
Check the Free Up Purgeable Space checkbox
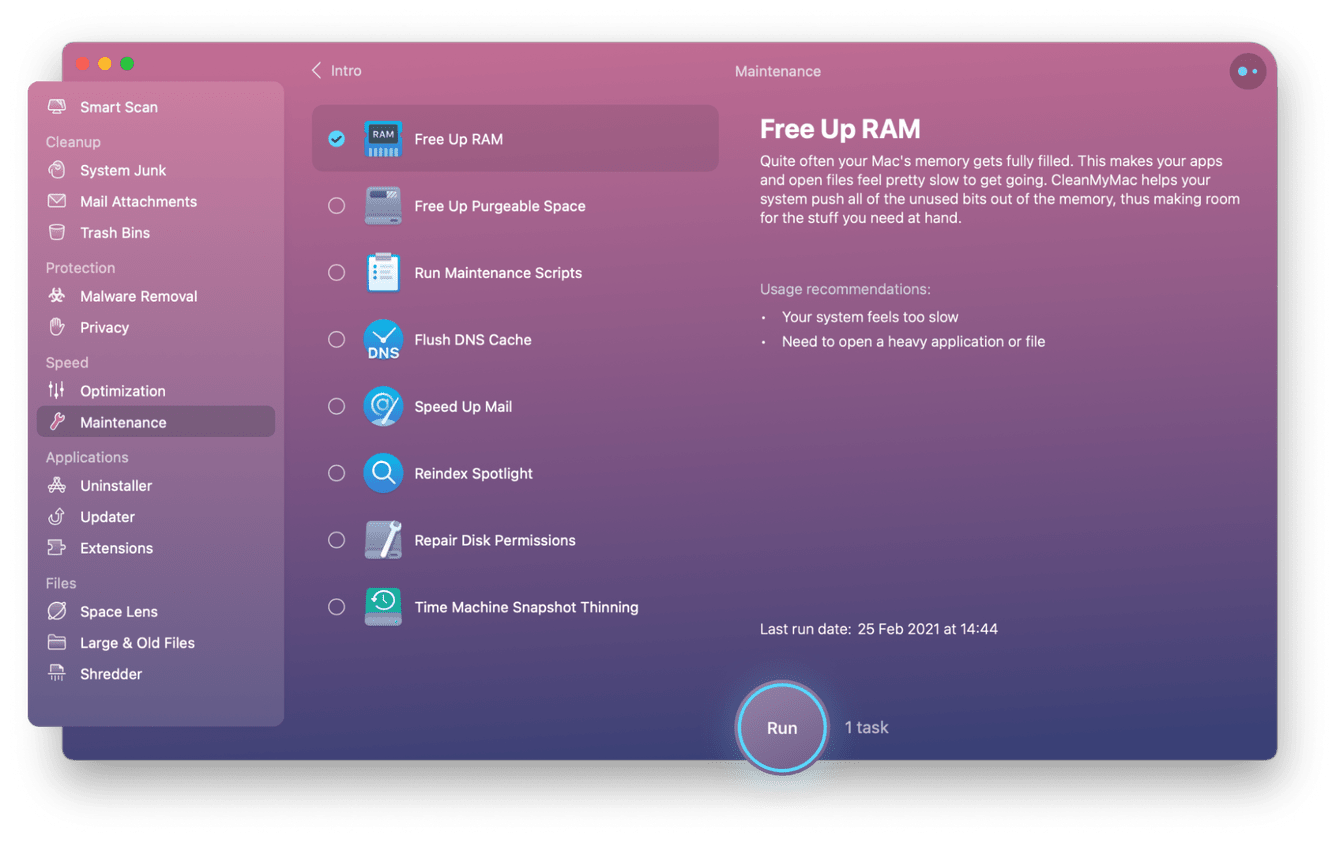[337, 206]
